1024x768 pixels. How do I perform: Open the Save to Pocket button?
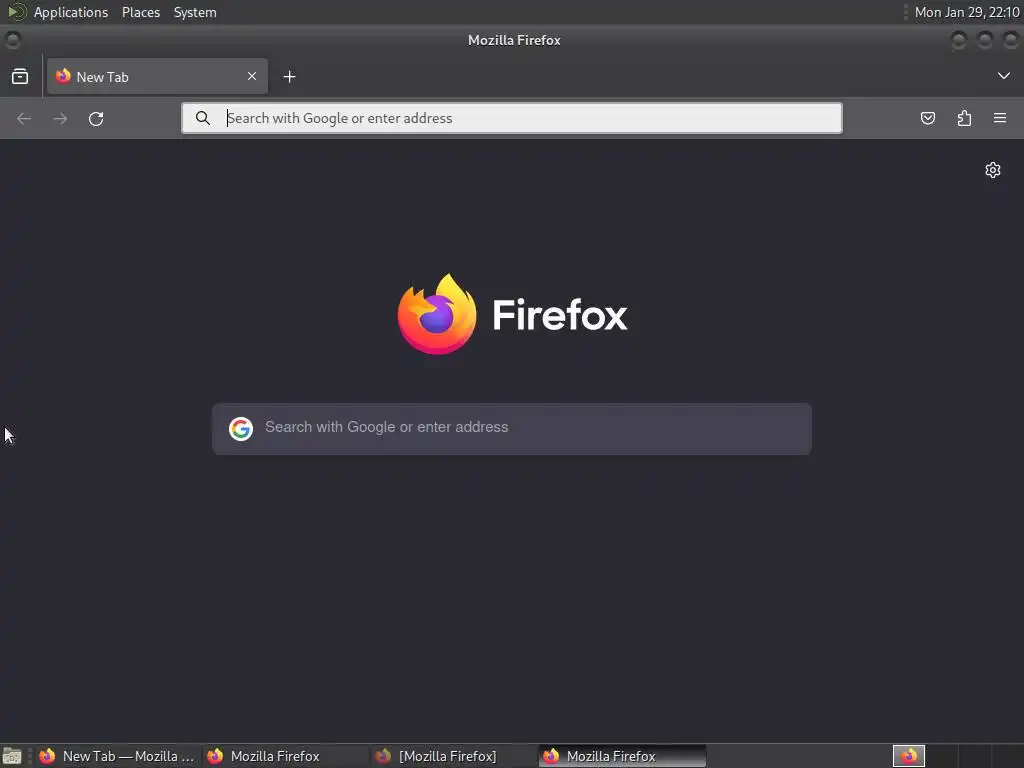pyautogui.click(x=928, y=118)
